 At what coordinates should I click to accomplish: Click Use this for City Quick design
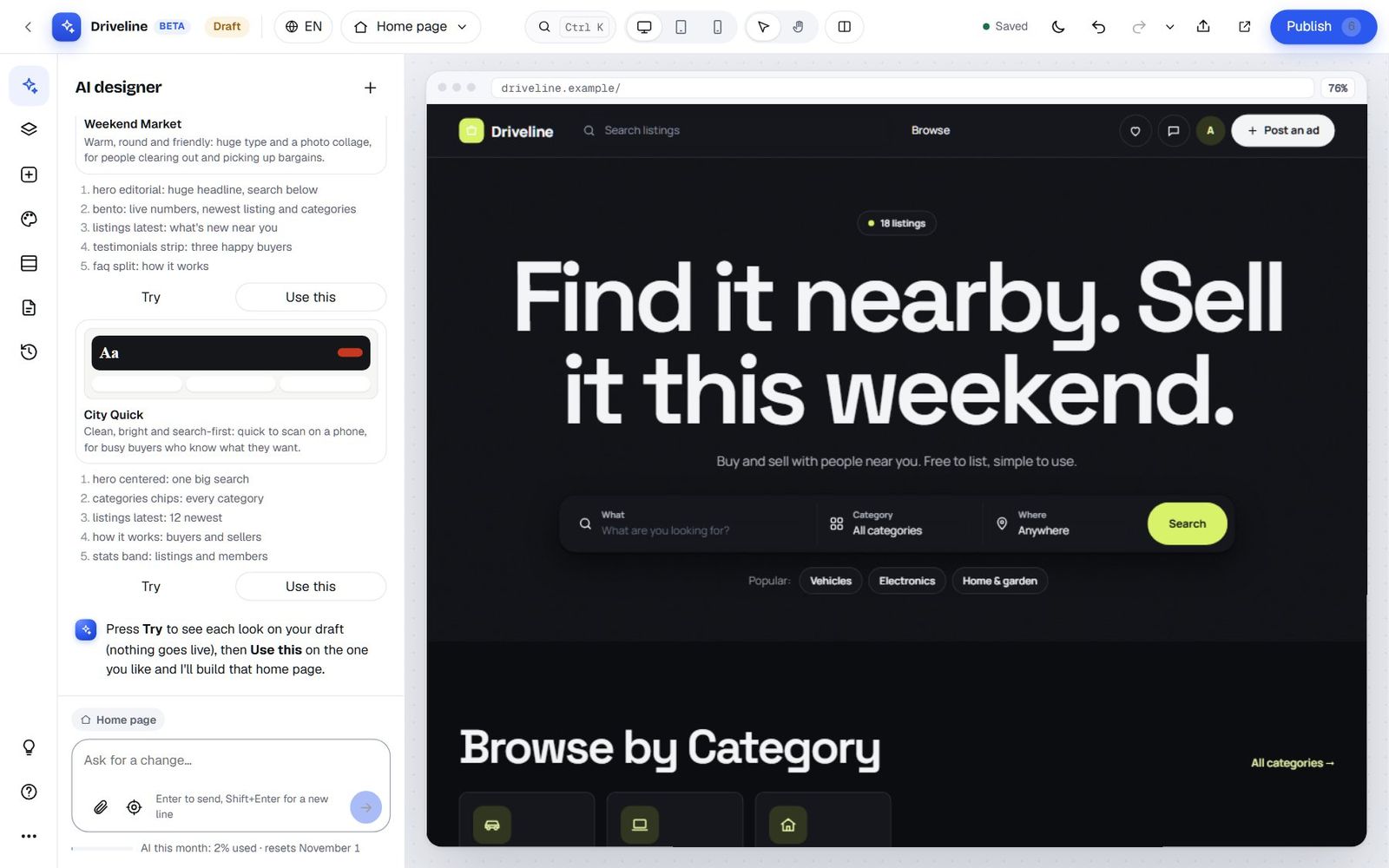click(311, 586)
